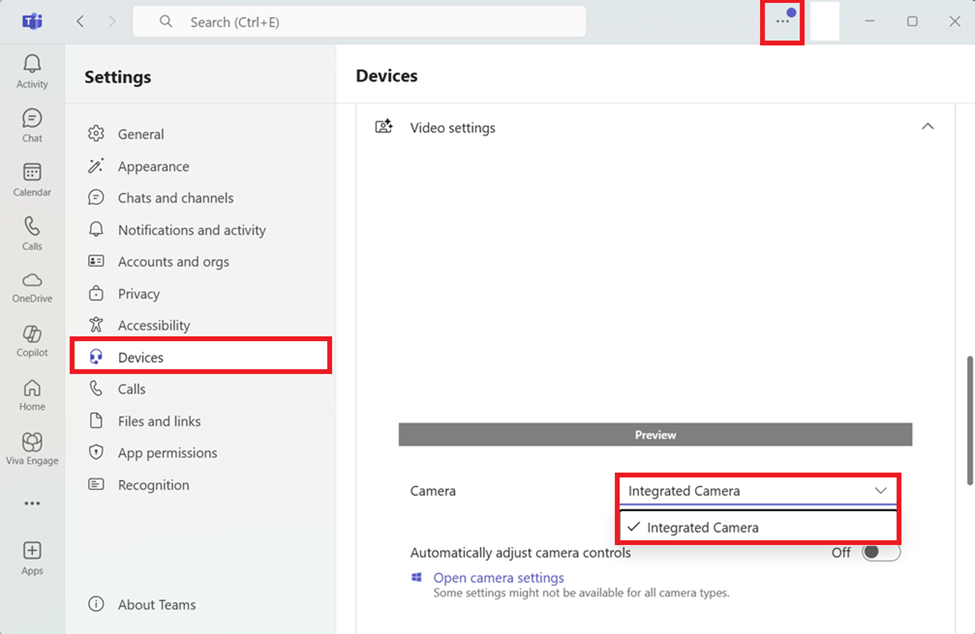This screenshot has height=634, width=975.
Task: Show more apps ellipsis in rail
Action: (32, 503)
